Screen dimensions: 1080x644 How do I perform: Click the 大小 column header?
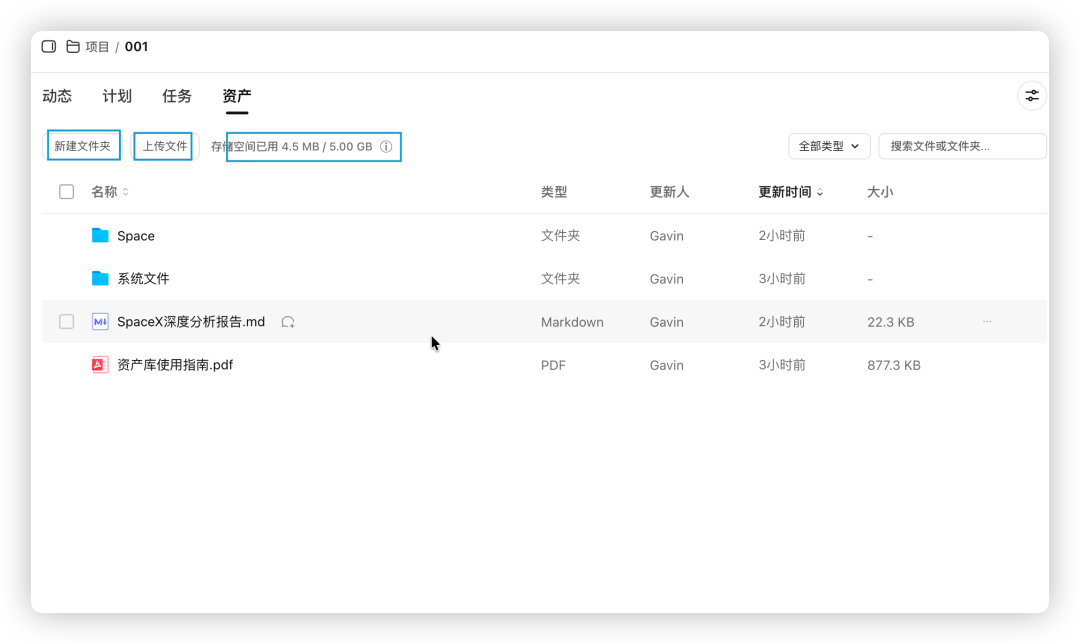(880, 191)
